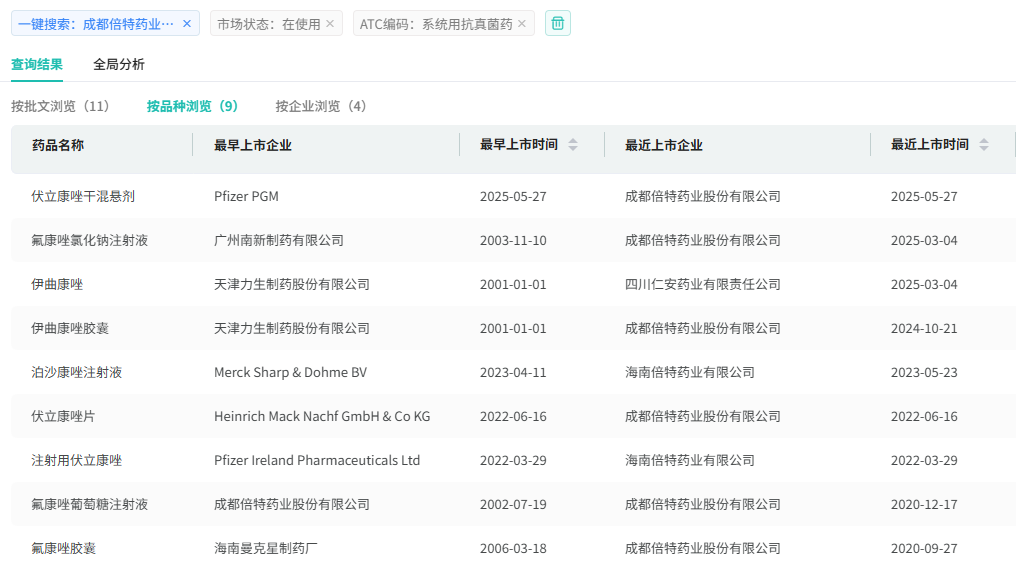Select the 按品种浏览 (9) view
1016x566 pixels.
(192, 106)
